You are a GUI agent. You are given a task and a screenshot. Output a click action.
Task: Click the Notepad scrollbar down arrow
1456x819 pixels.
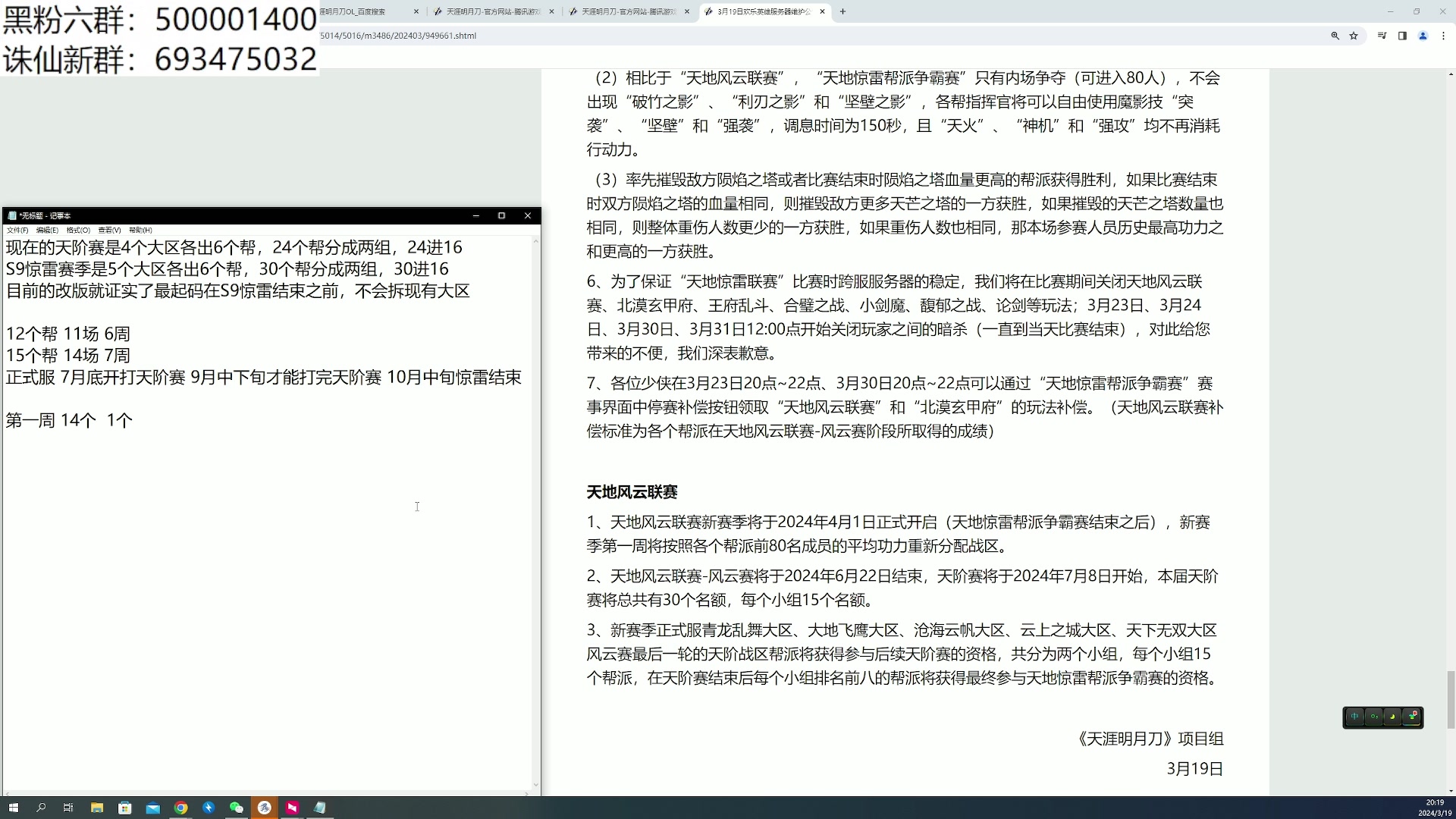pyautogui.click(x=536, y=786)
